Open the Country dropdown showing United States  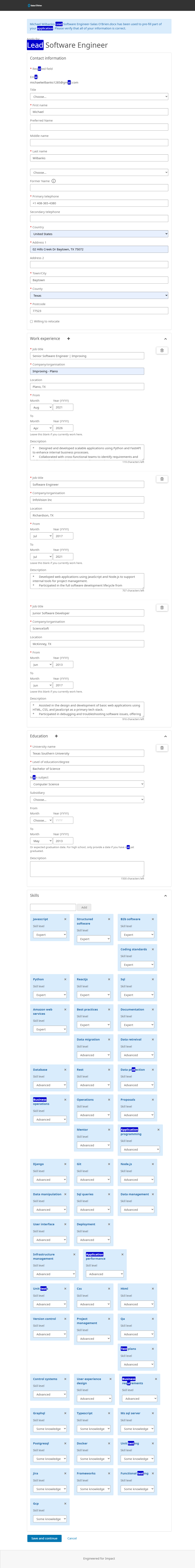99,234
